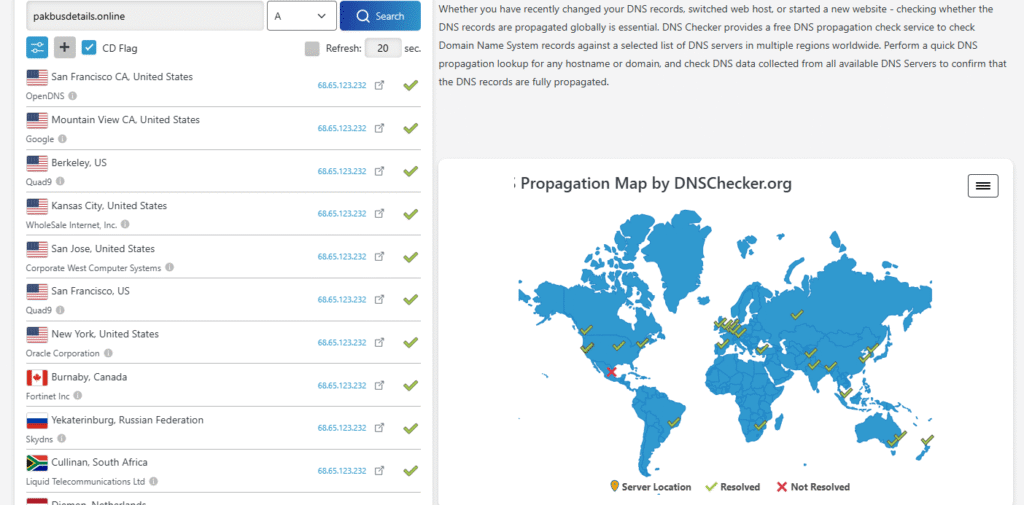Screen dimensions: 1024x505
Task: Click the IP address in Cullinan, South Africa row
Action: tap(342, 470)
